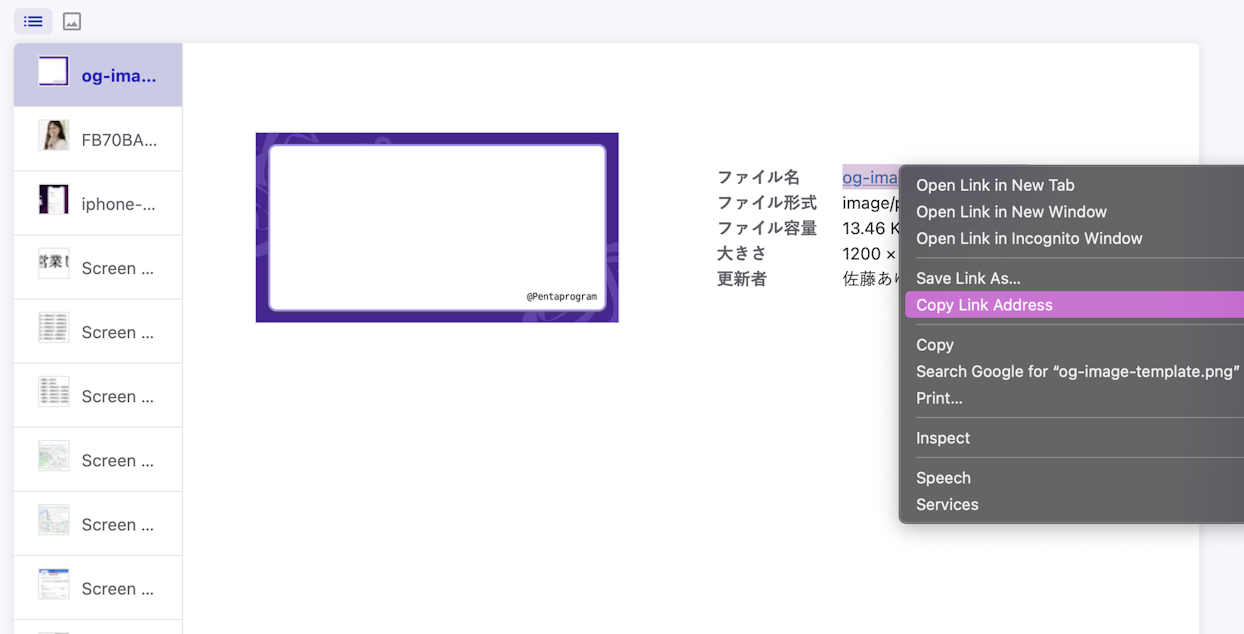
Task: Click @Pentaprogram text in preview
Action: (562, 297)
